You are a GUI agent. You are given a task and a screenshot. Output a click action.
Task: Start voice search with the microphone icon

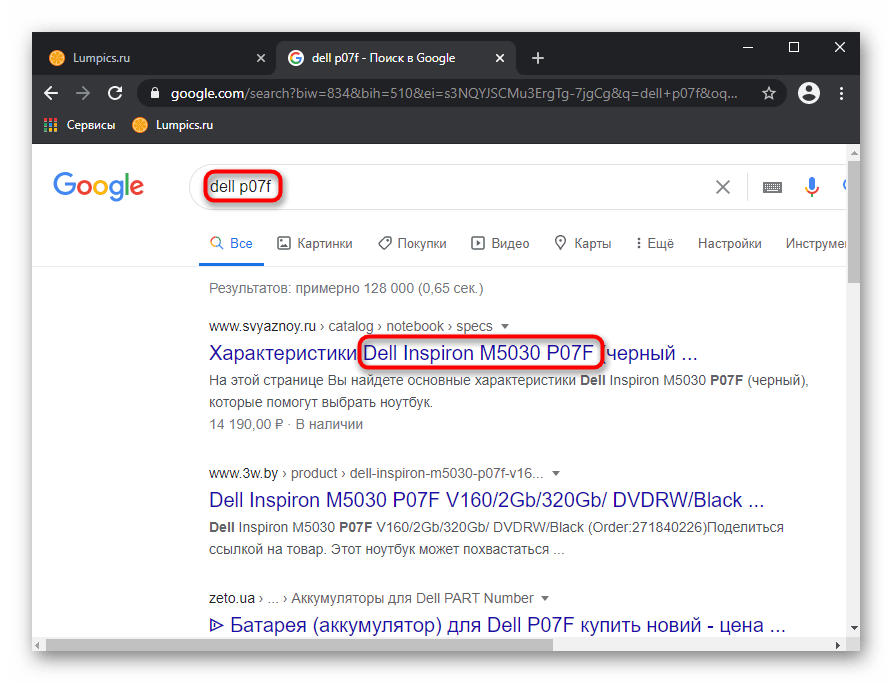point(812,187)
